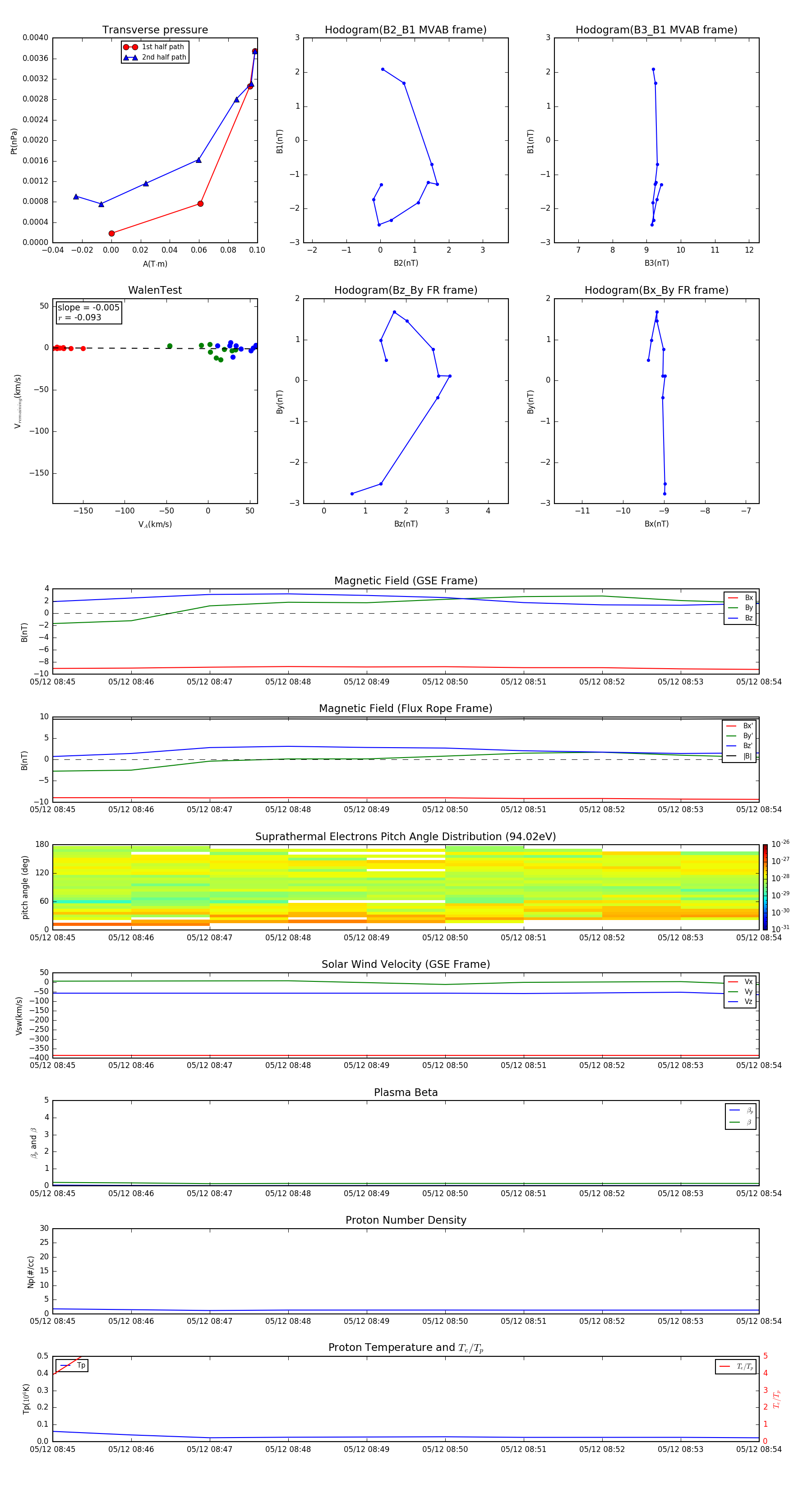Click the Suprathermal Electrons Pitch Angle title

[406, 837]
